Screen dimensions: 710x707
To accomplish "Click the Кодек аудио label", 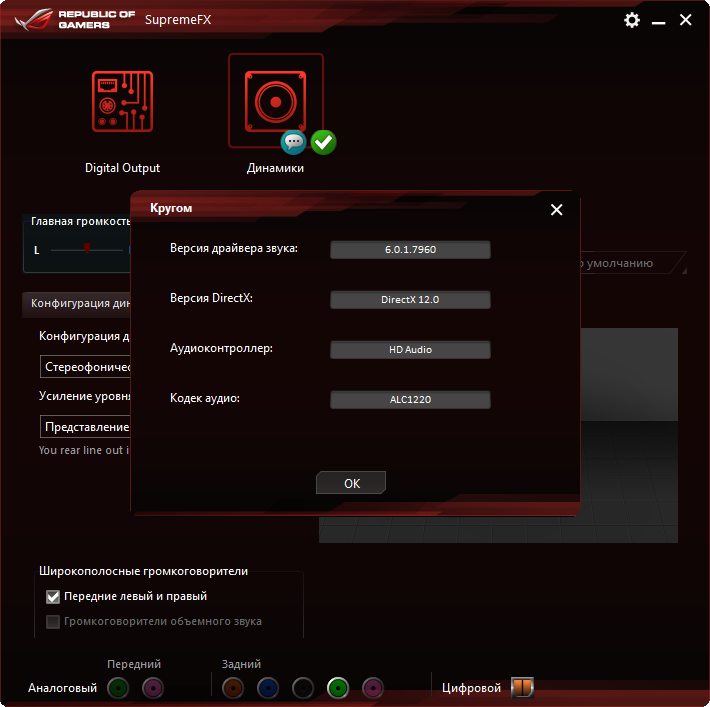I will [205, 398].
